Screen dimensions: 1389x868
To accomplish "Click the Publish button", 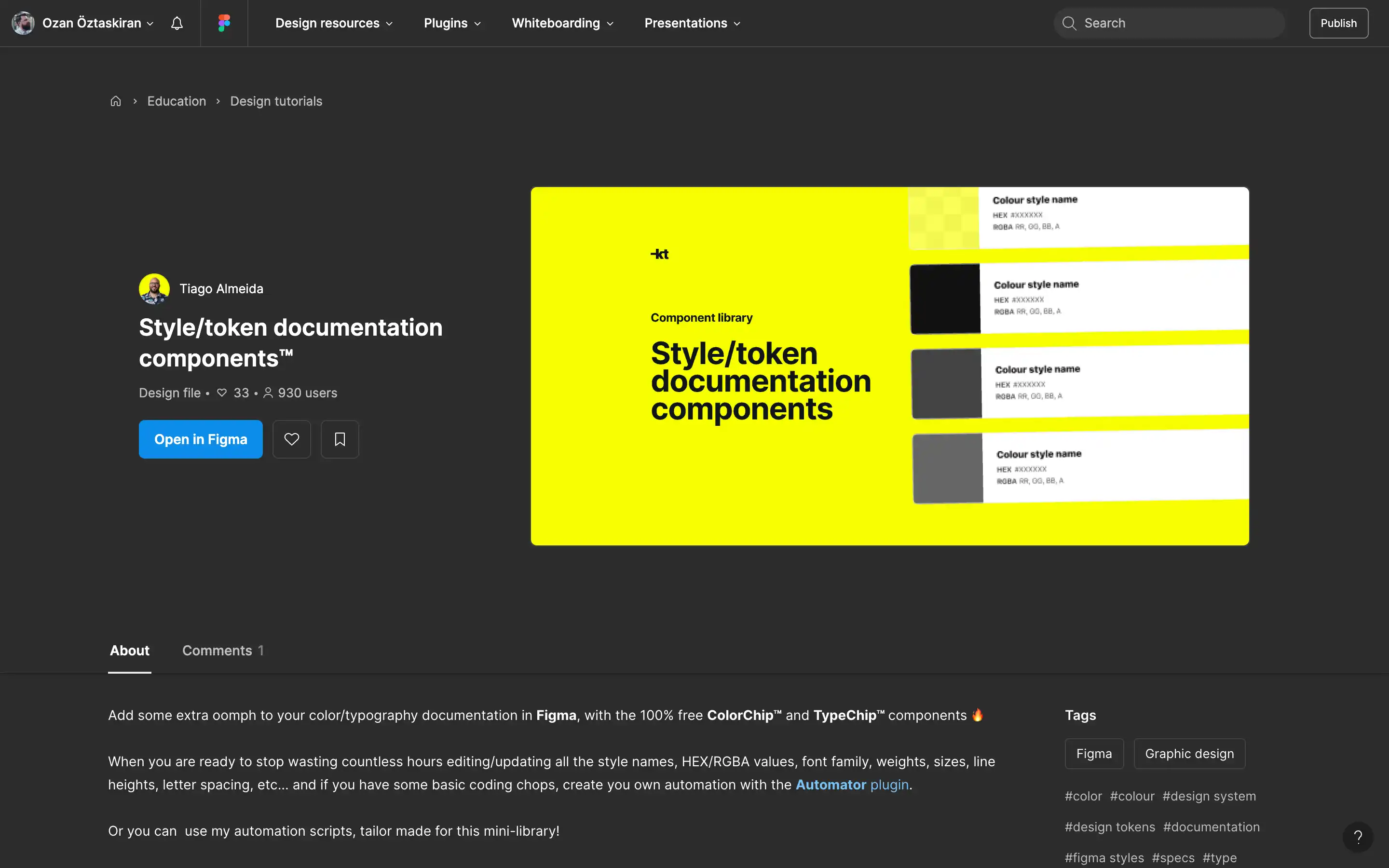I will click(x=1338, y=23).
